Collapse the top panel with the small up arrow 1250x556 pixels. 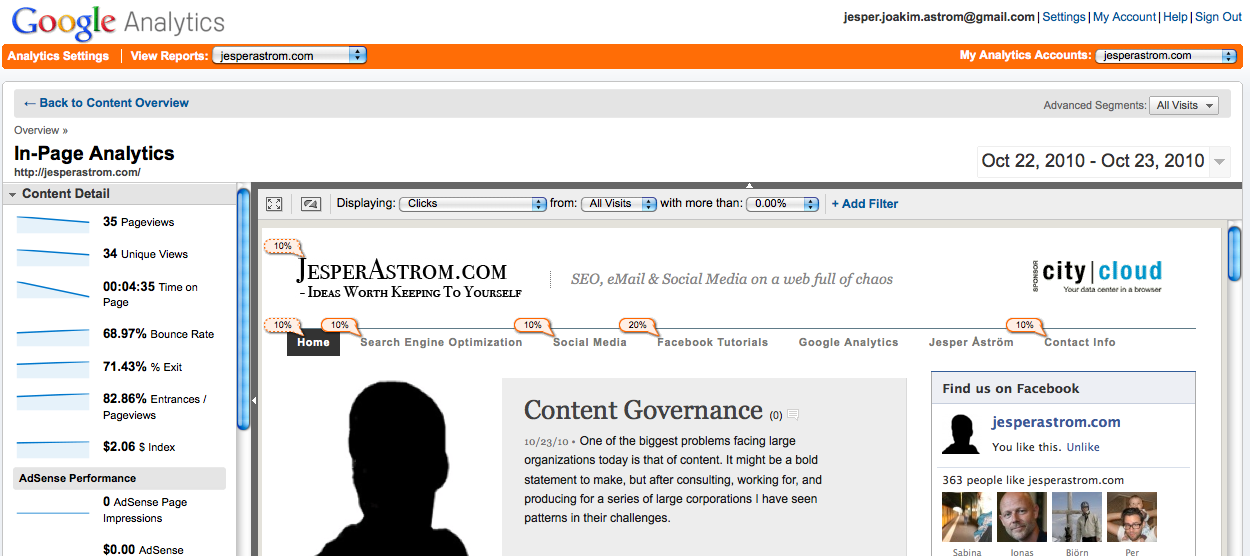[750, 185]
